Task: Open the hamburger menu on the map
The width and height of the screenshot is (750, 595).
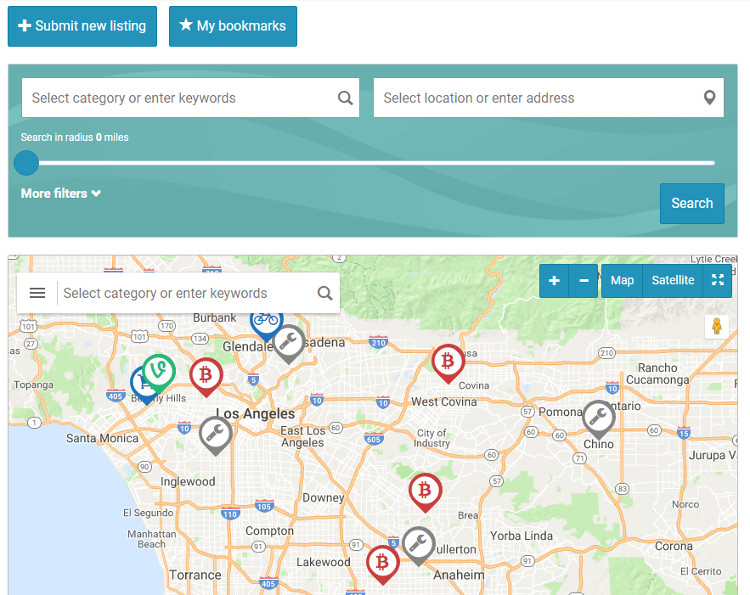Action: click(37, 293)
